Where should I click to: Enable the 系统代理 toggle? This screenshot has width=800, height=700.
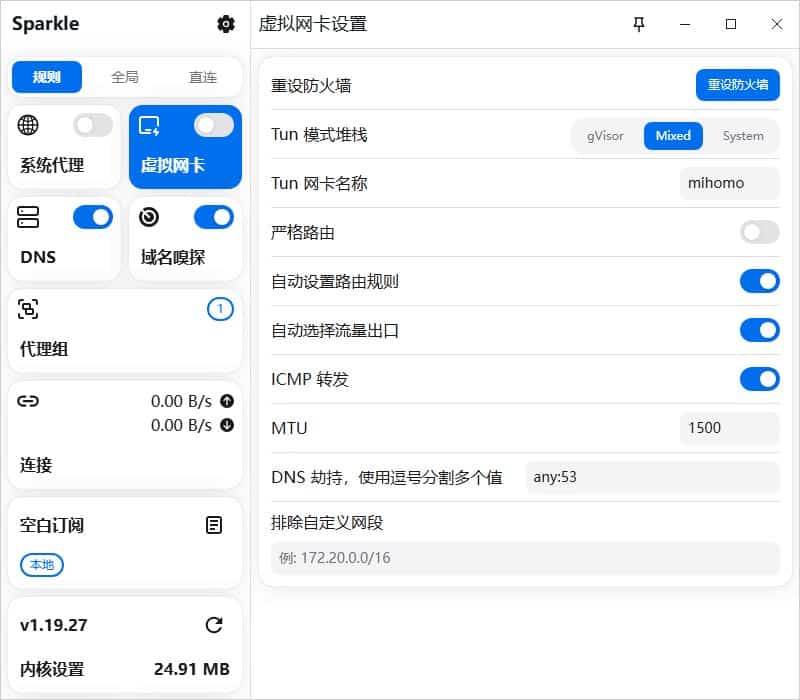click(x=93, y=125)
